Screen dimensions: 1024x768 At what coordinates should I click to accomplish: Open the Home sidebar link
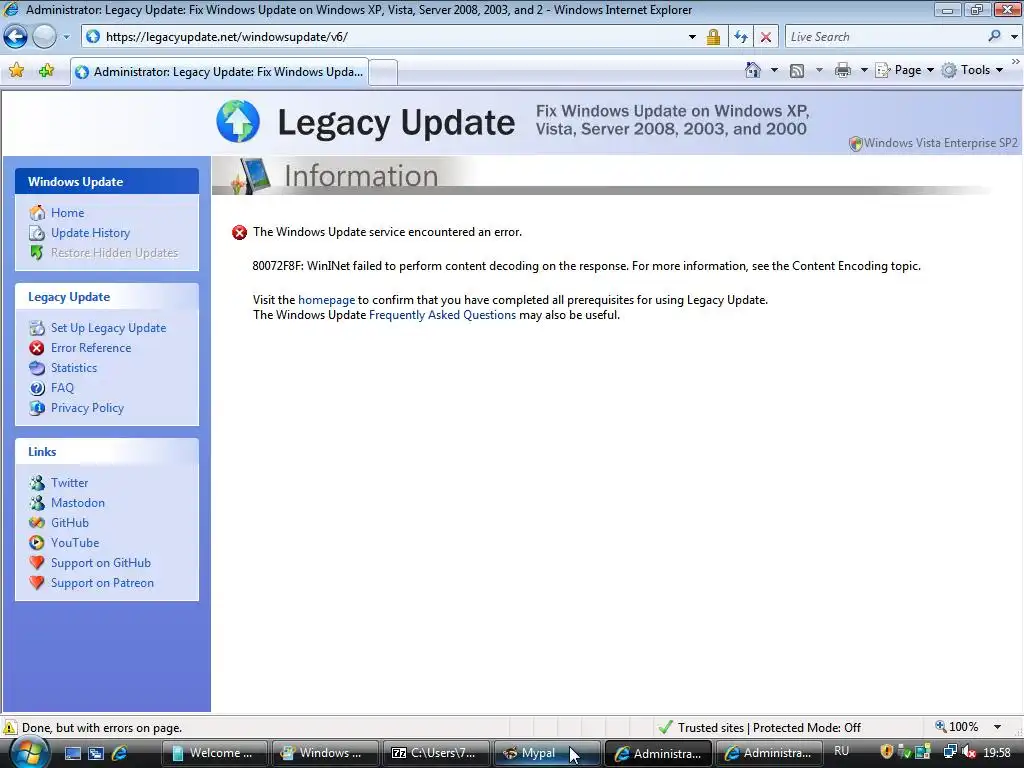pyautogui.click(x=67, y=213)
